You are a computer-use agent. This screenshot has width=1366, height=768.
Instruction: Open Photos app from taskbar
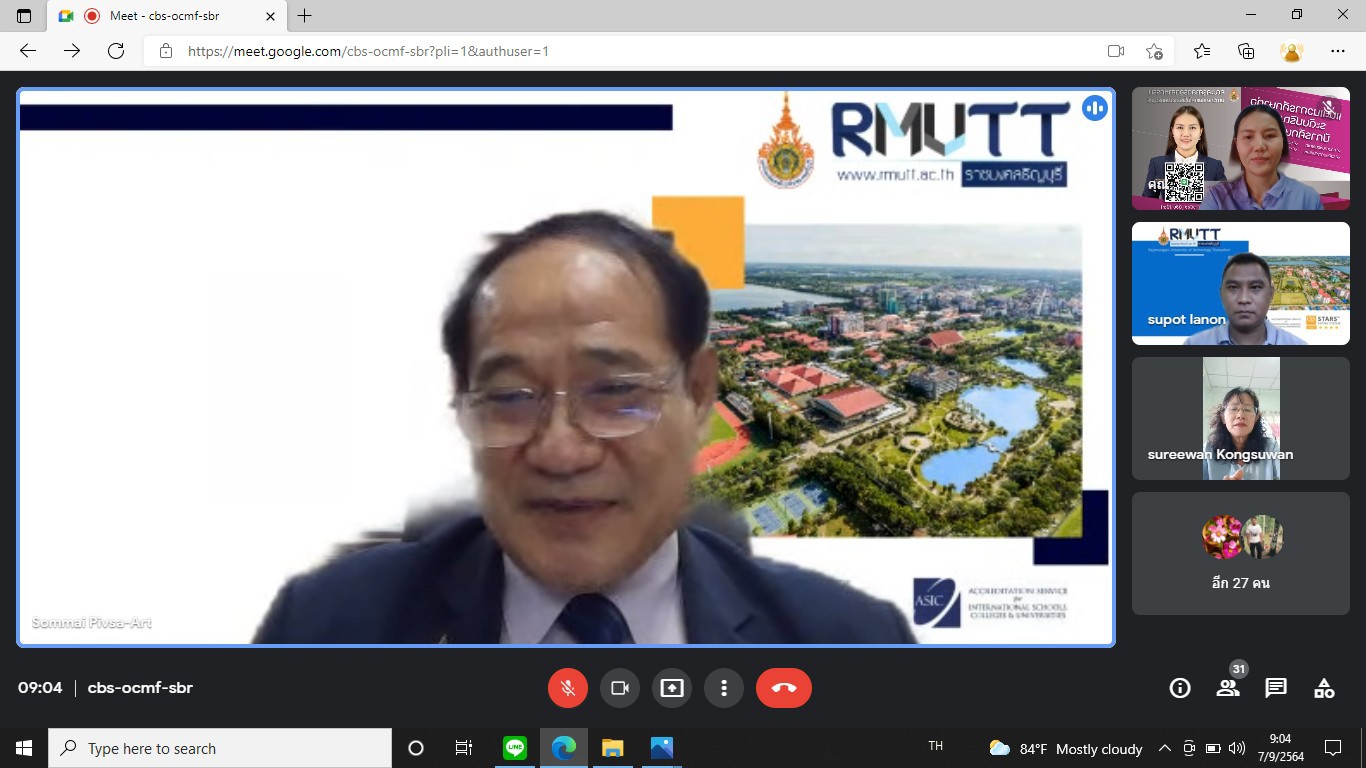coord(661,748)
